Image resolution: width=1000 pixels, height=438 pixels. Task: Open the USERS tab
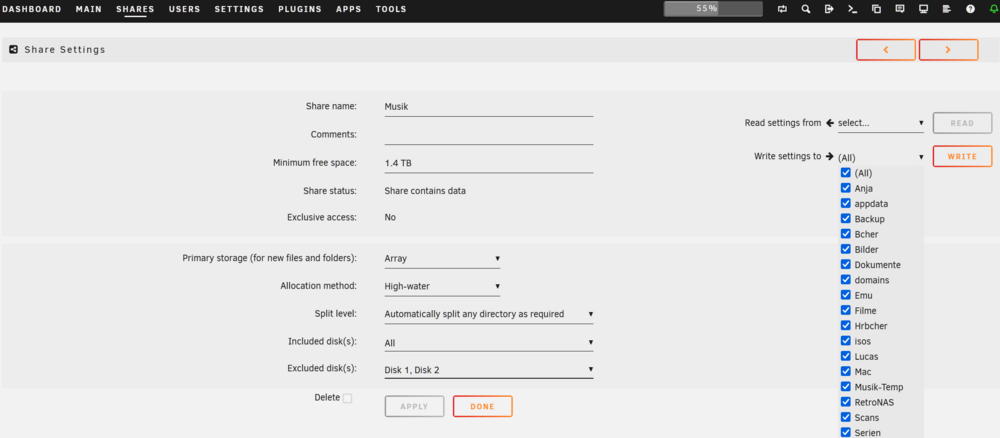point(184,9)
